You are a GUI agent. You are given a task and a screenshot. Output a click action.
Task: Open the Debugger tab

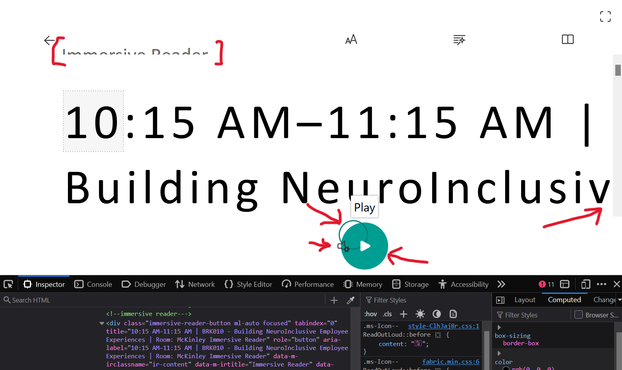[x=143, y=284]
